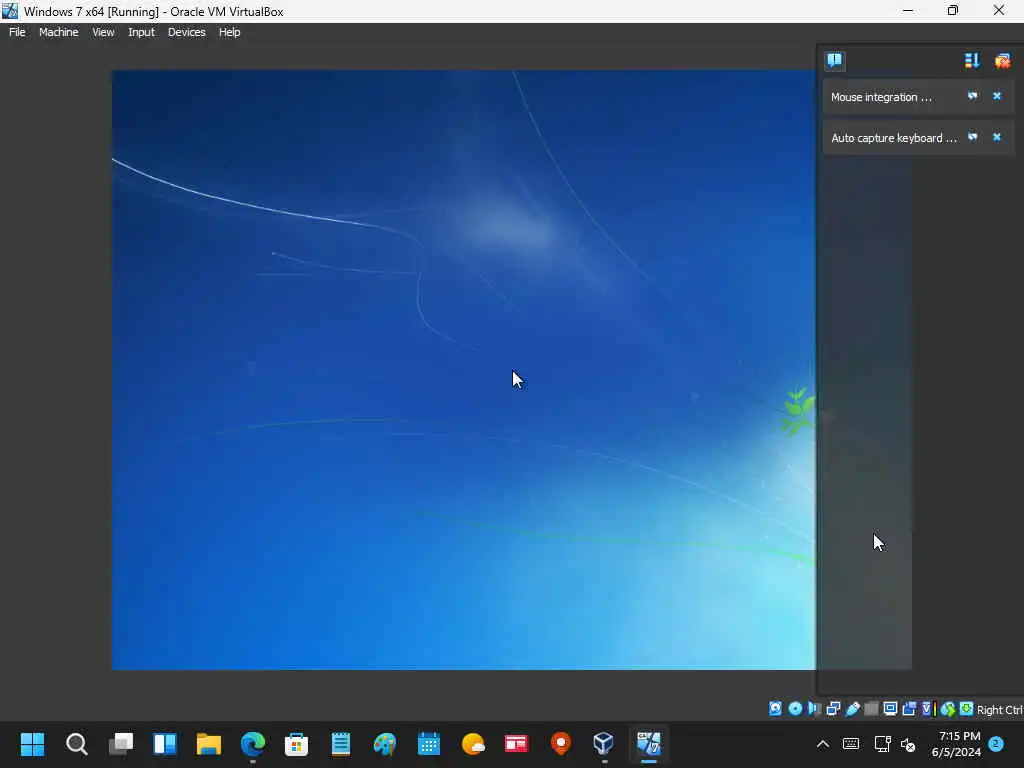This screenshot has width=1024, height=768.
Task: Click the virtualization CPU status icon
Action: click(928, 709)
